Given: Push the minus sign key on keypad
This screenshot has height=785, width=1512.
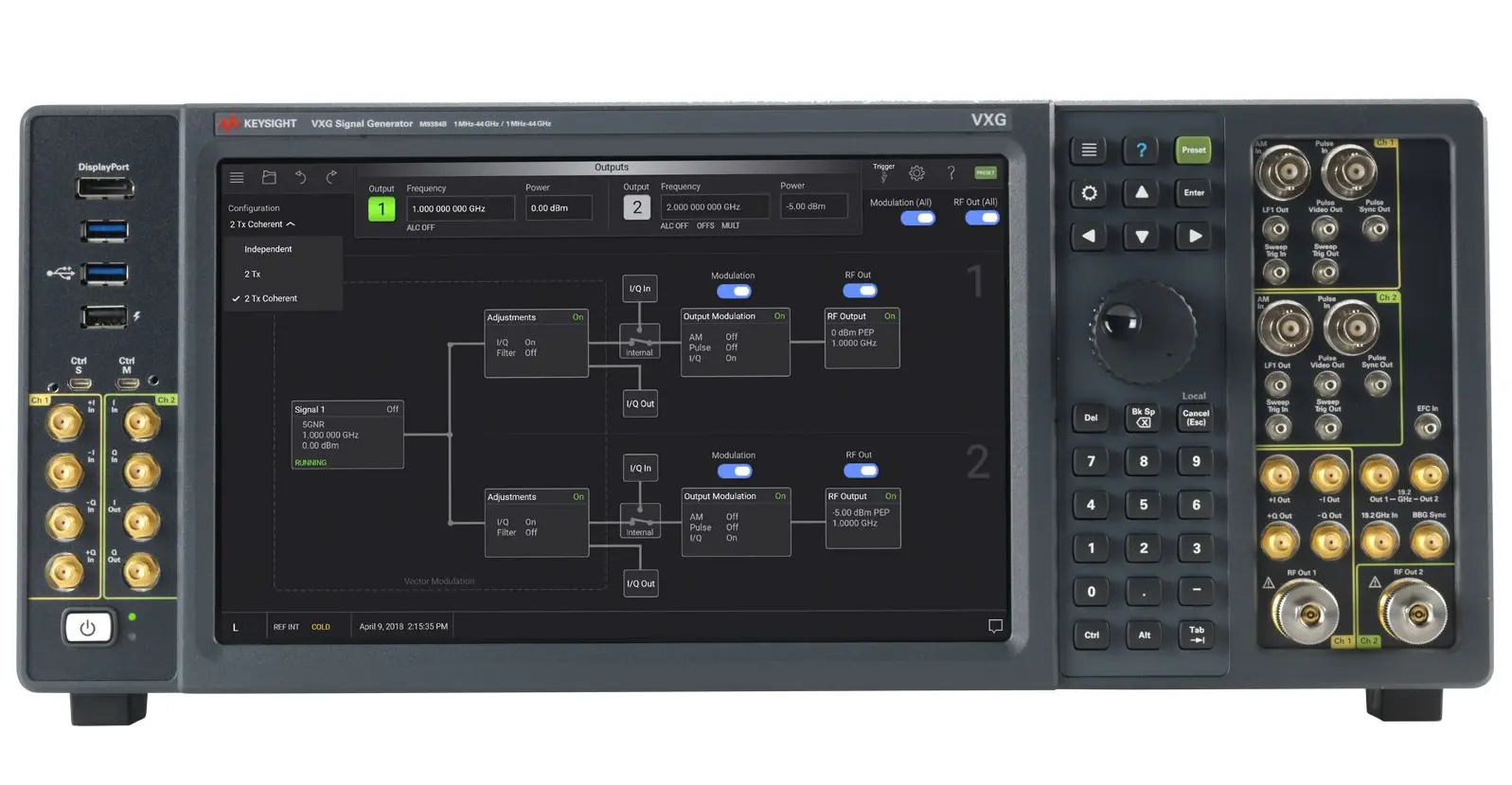Looking at the screenshot, I should click(x=1197, y=591).
